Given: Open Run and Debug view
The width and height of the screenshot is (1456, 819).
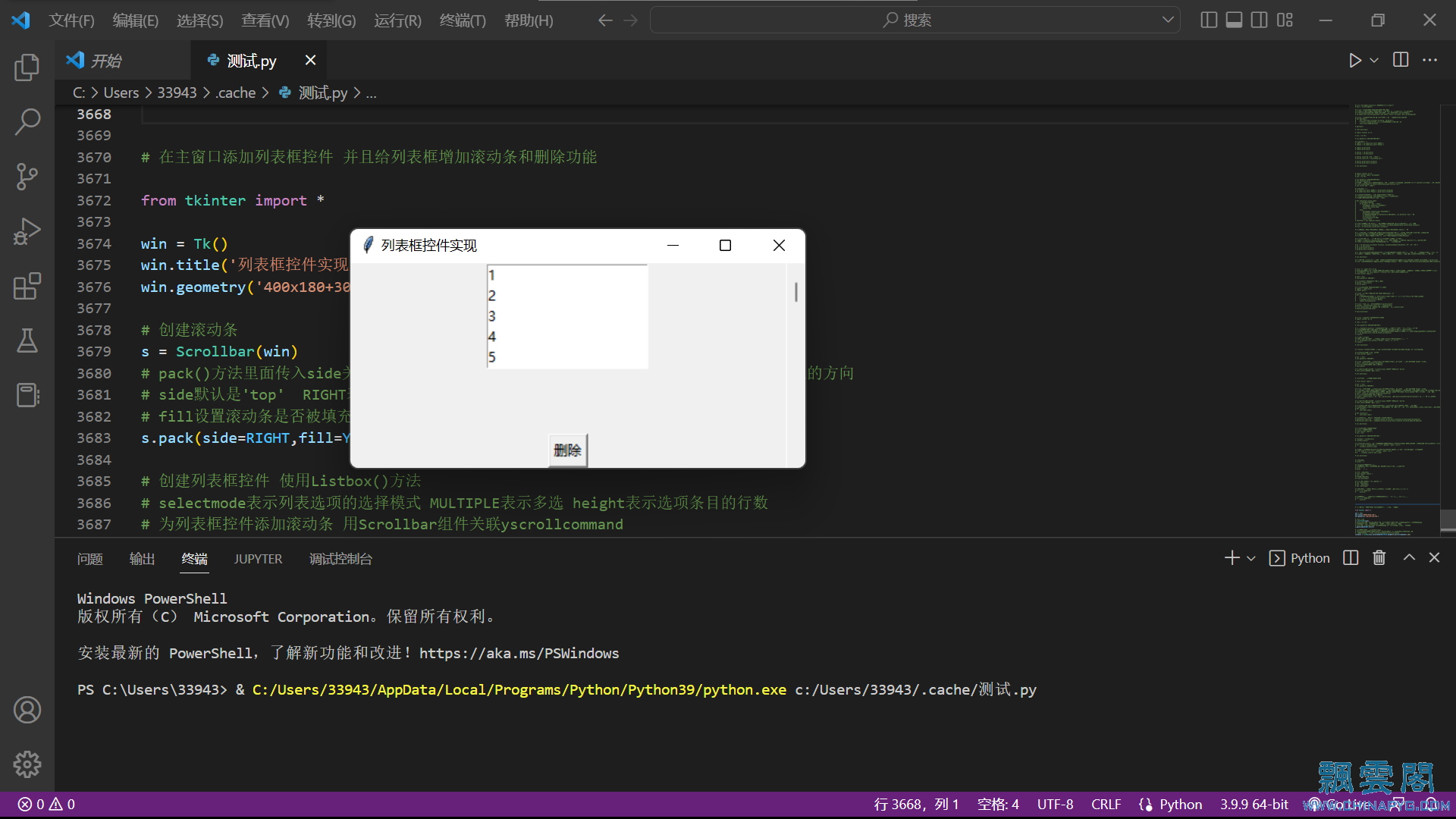Looking at the screenshot, I should click(27, 231).
